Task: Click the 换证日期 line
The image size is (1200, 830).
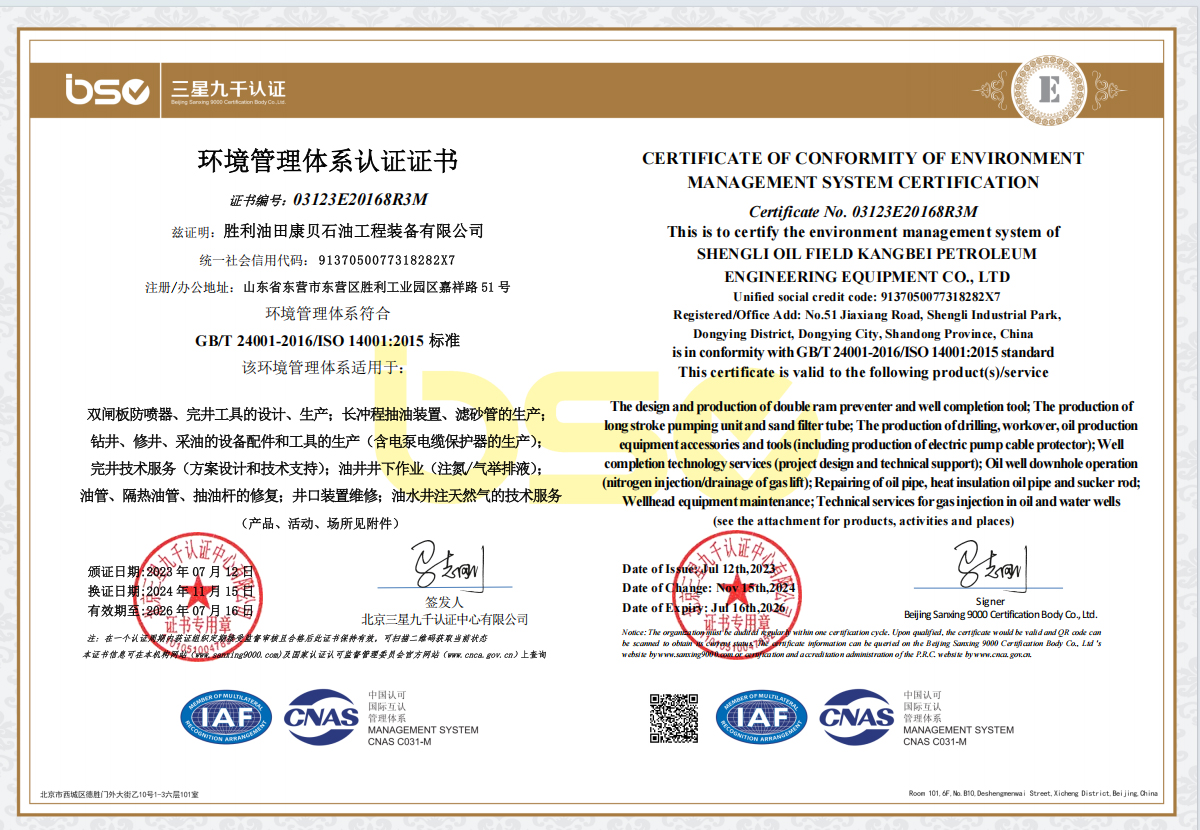Action: click(171, 591)
